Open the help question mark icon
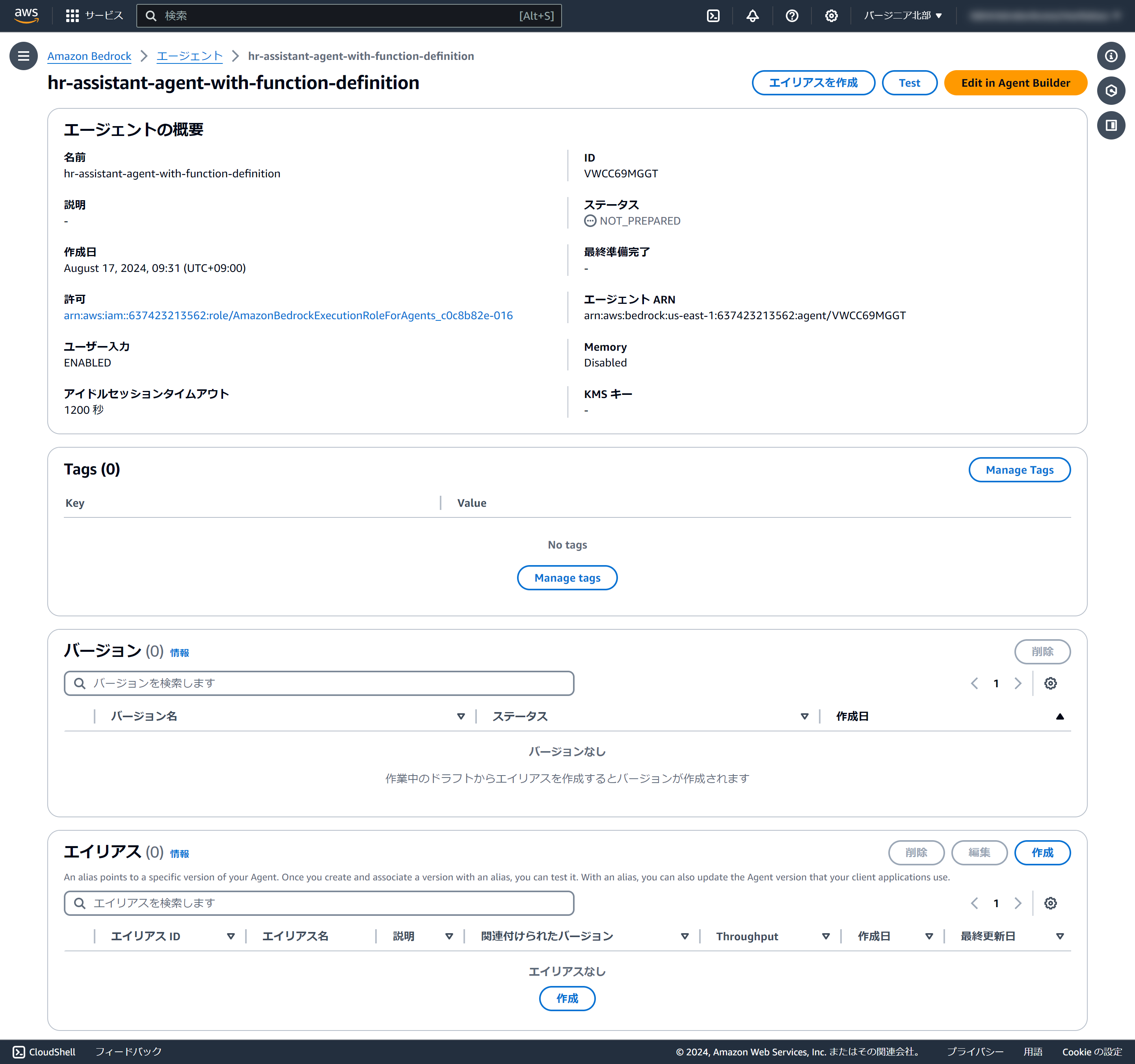This screenshot has height=1064, width=1135. click(x=792, y=16)
